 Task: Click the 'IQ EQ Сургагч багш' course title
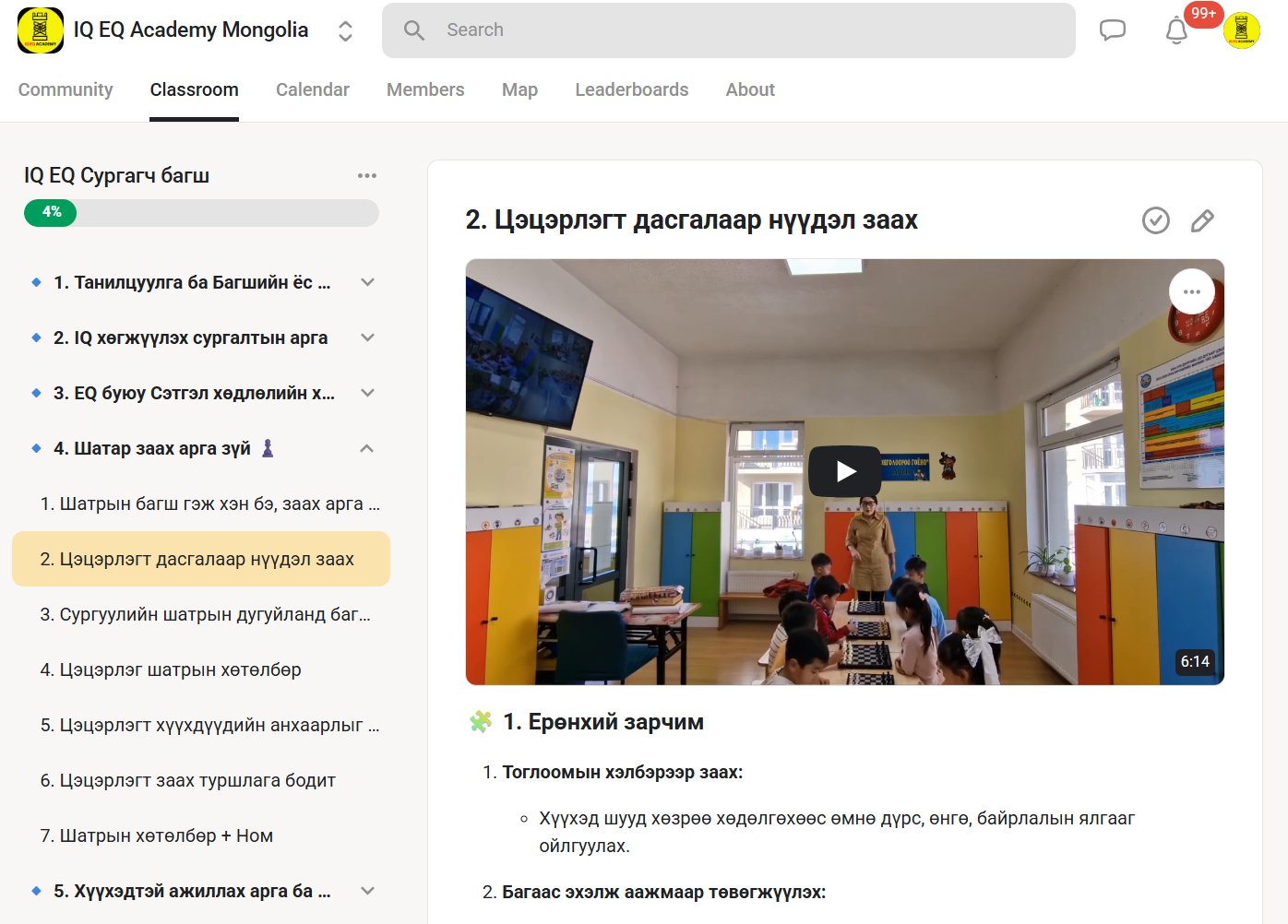117,175
